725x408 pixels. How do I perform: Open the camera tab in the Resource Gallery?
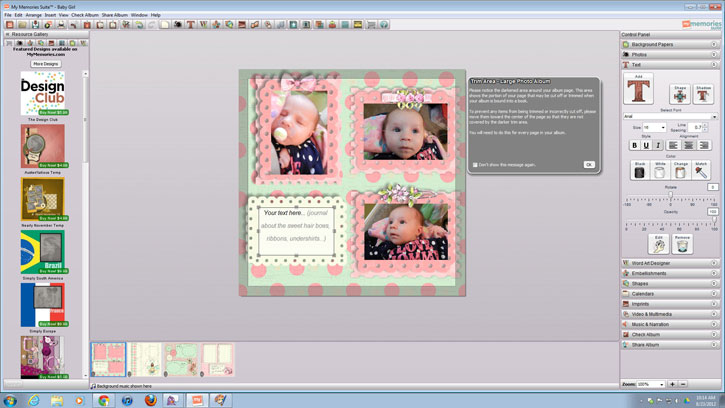19,43
